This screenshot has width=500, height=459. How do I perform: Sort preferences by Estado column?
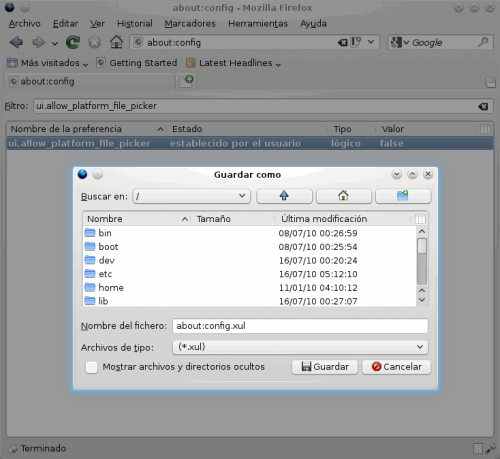click(x=248, y=129)
